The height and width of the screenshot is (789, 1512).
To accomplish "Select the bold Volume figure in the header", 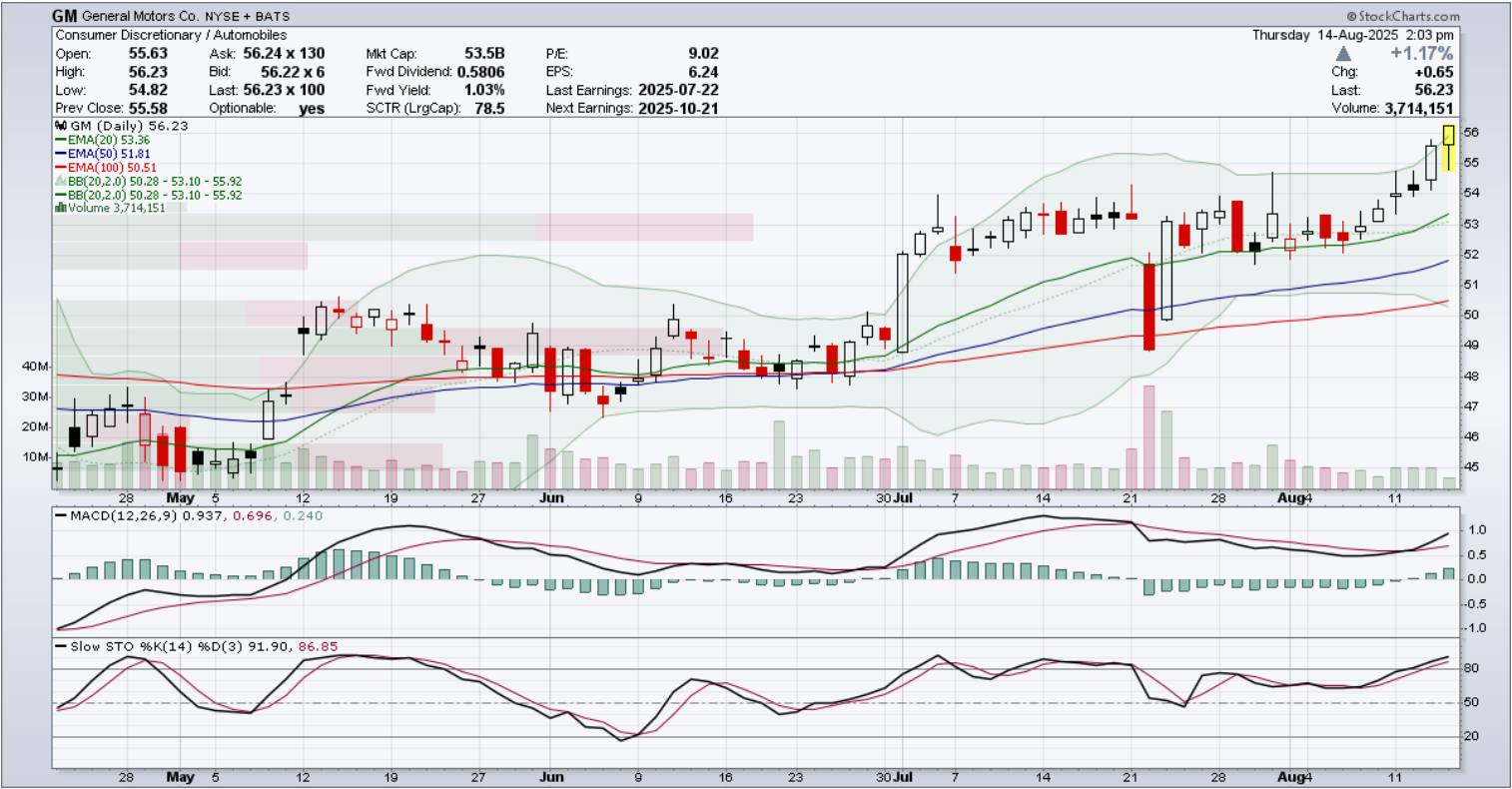I will tap(1418, 108).
